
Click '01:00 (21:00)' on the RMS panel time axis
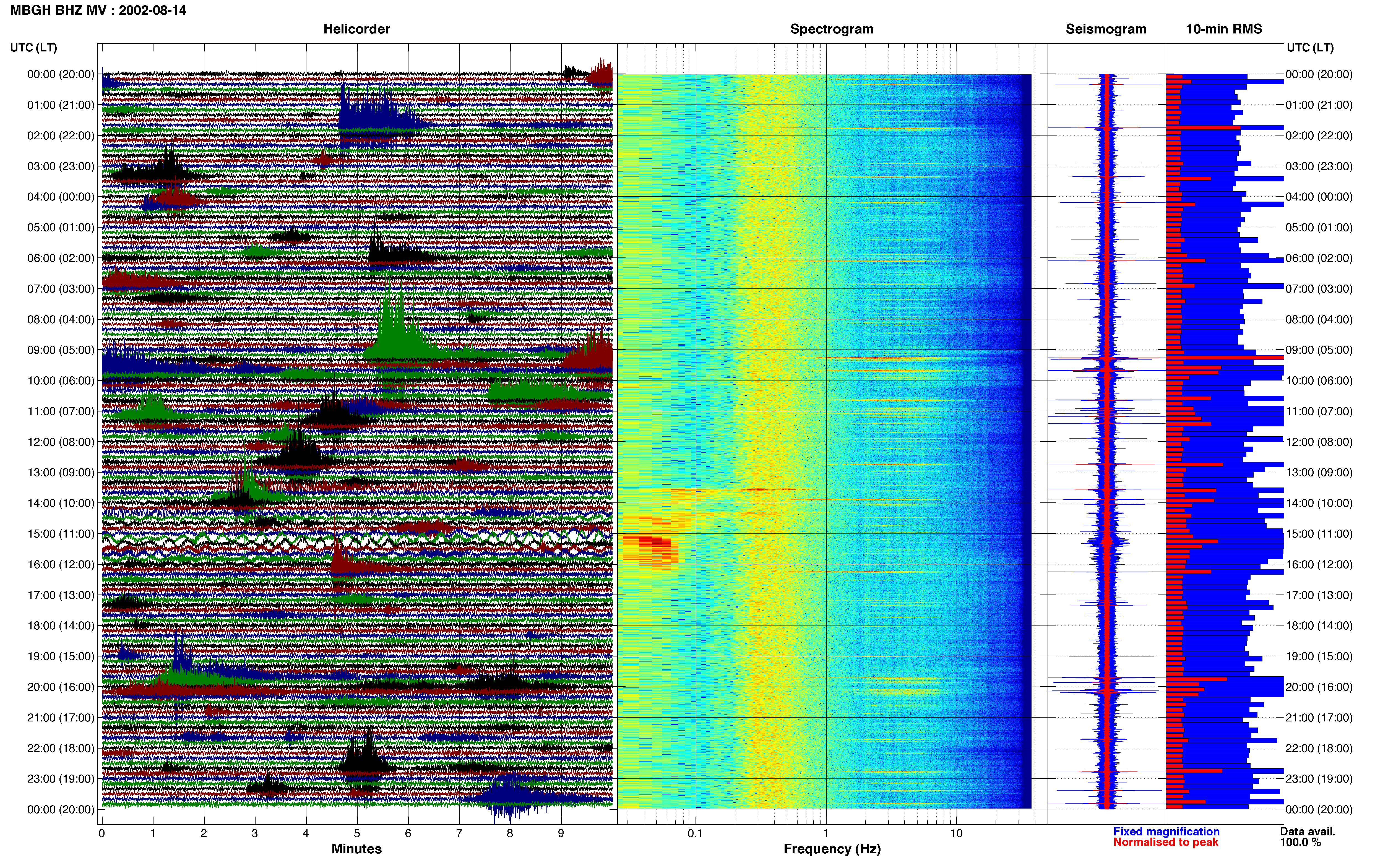click(1319, 105)
